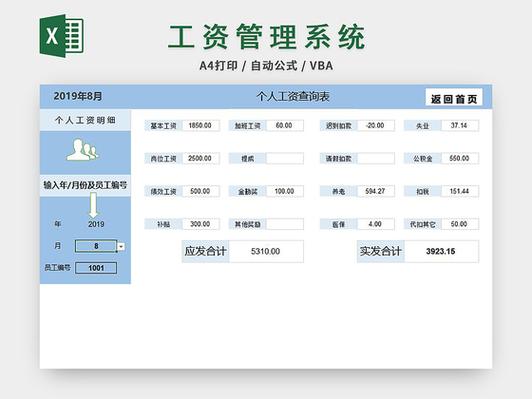Click the year value 2019
The image size is (532, 399).
96,224
